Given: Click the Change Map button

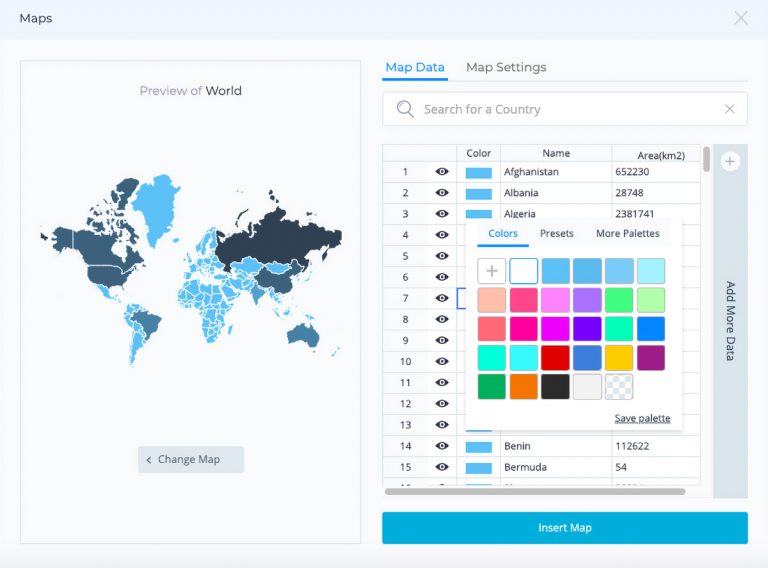Looking at the screenshot, I should [191, 459].
